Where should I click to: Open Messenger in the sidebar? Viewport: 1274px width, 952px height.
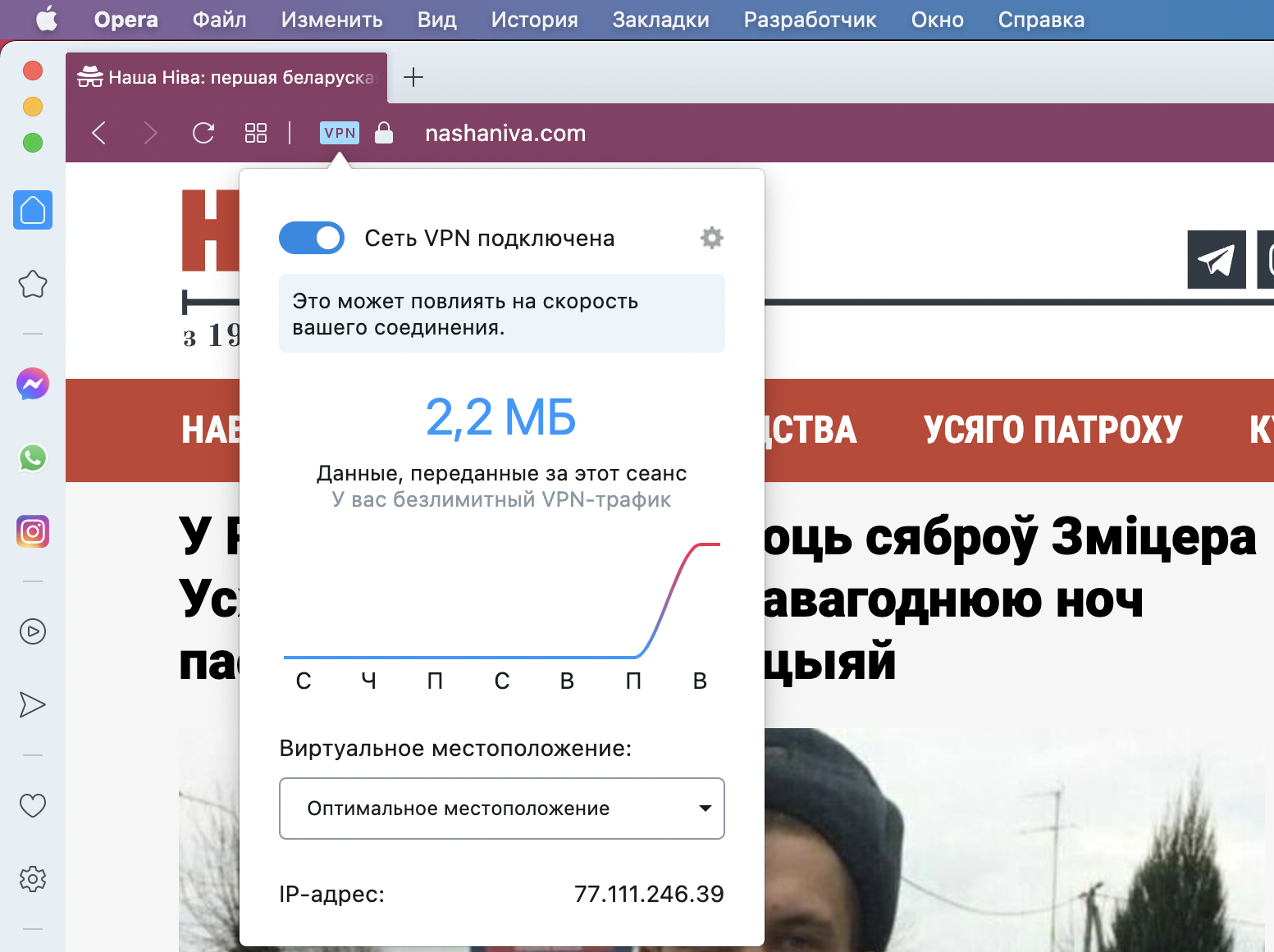point(33,384)
